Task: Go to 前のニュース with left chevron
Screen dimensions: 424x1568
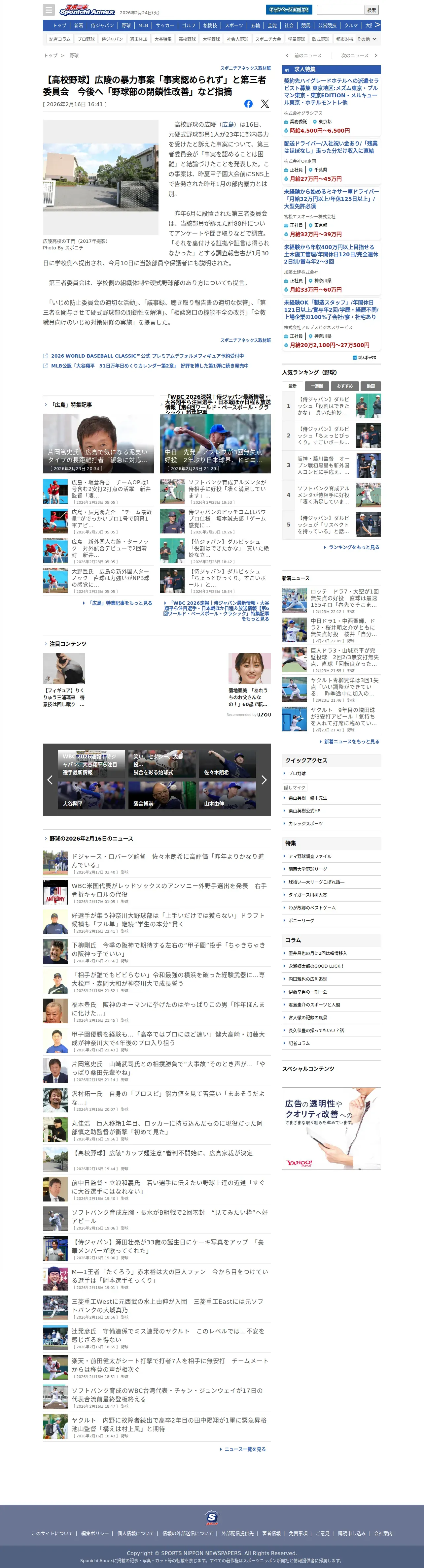Action: pyautogui.click(x=304, y=55)
